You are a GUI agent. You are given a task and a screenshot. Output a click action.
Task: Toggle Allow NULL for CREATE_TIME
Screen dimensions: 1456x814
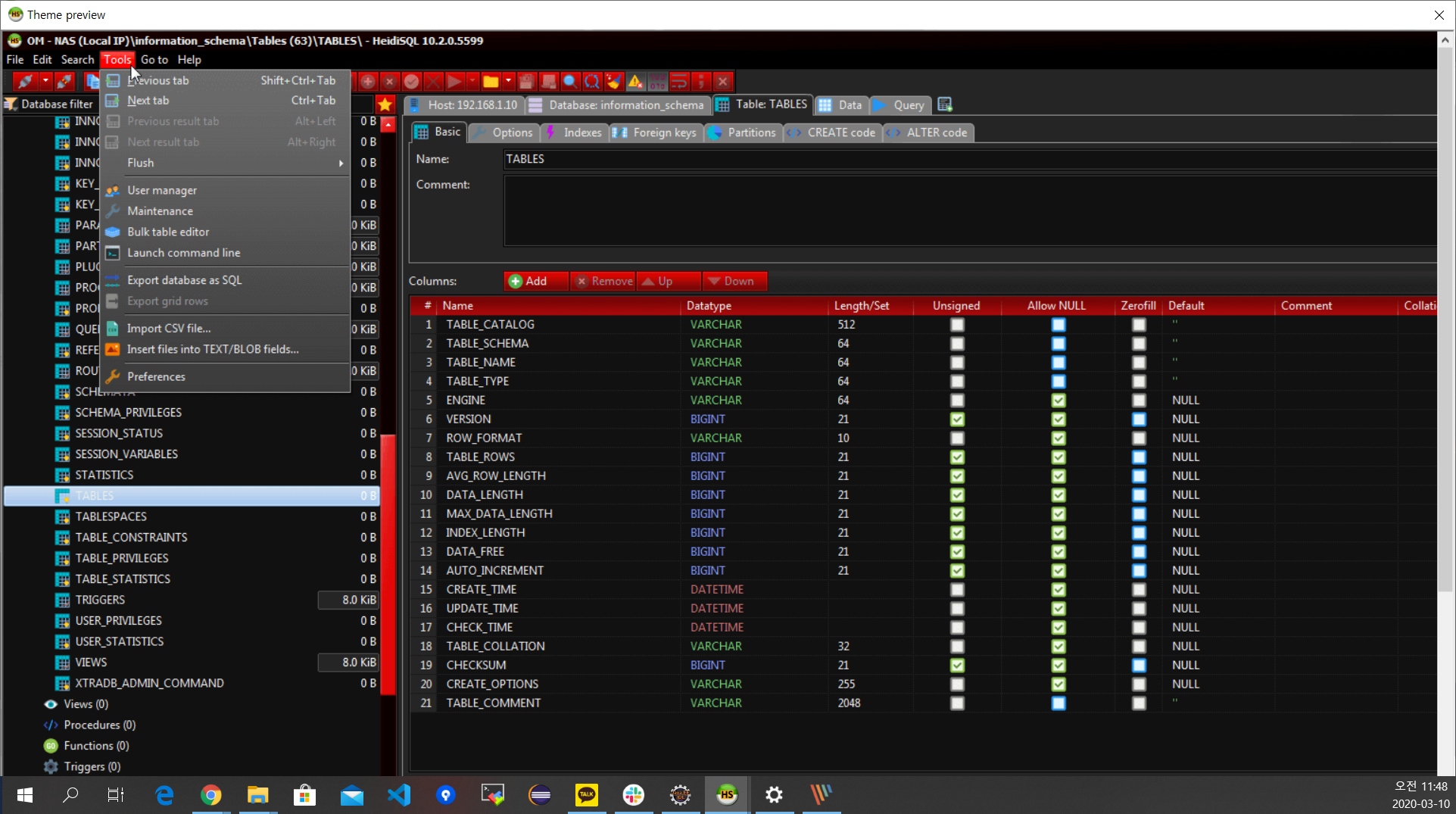point(1058,590)
